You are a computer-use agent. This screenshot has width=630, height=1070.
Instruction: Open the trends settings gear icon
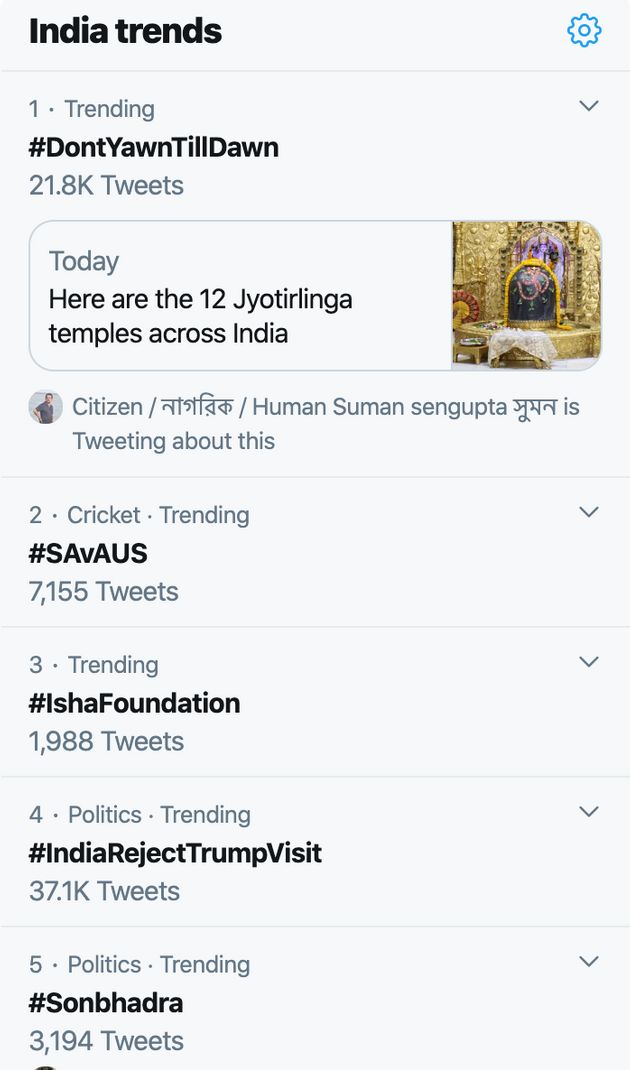[584, 30]
